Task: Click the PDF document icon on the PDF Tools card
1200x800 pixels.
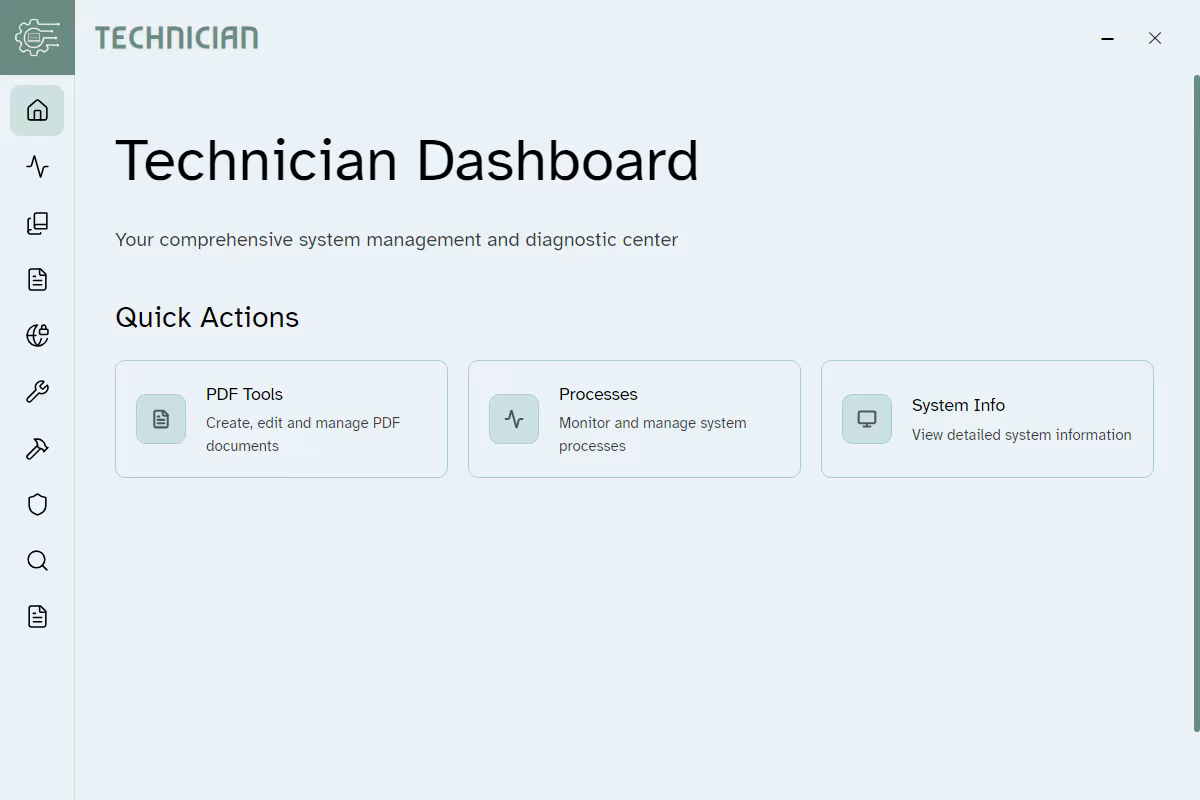Action: pos(160,418)
